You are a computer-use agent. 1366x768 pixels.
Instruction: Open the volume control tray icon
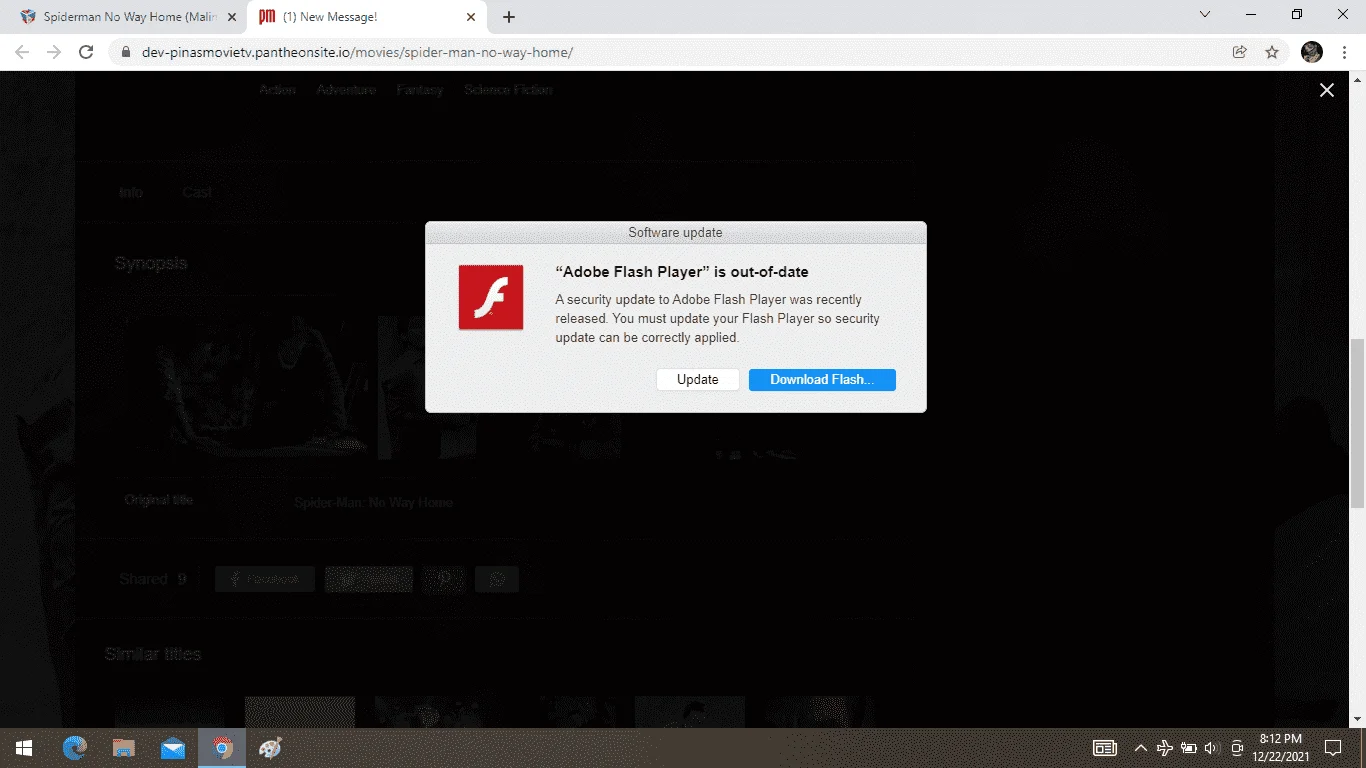(x=1212, y=748)
